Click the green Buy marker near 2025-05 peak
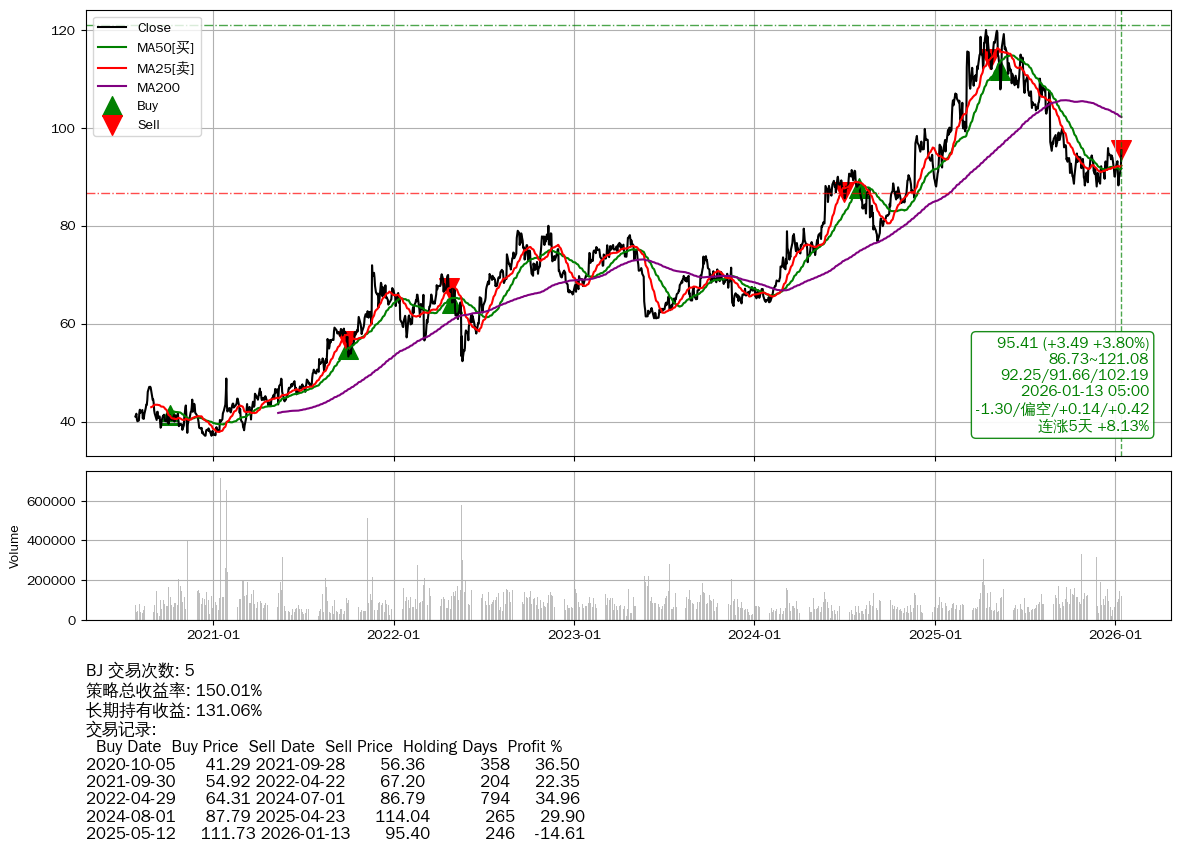This screenshot has height=852, width=1180. click(999, 69)
